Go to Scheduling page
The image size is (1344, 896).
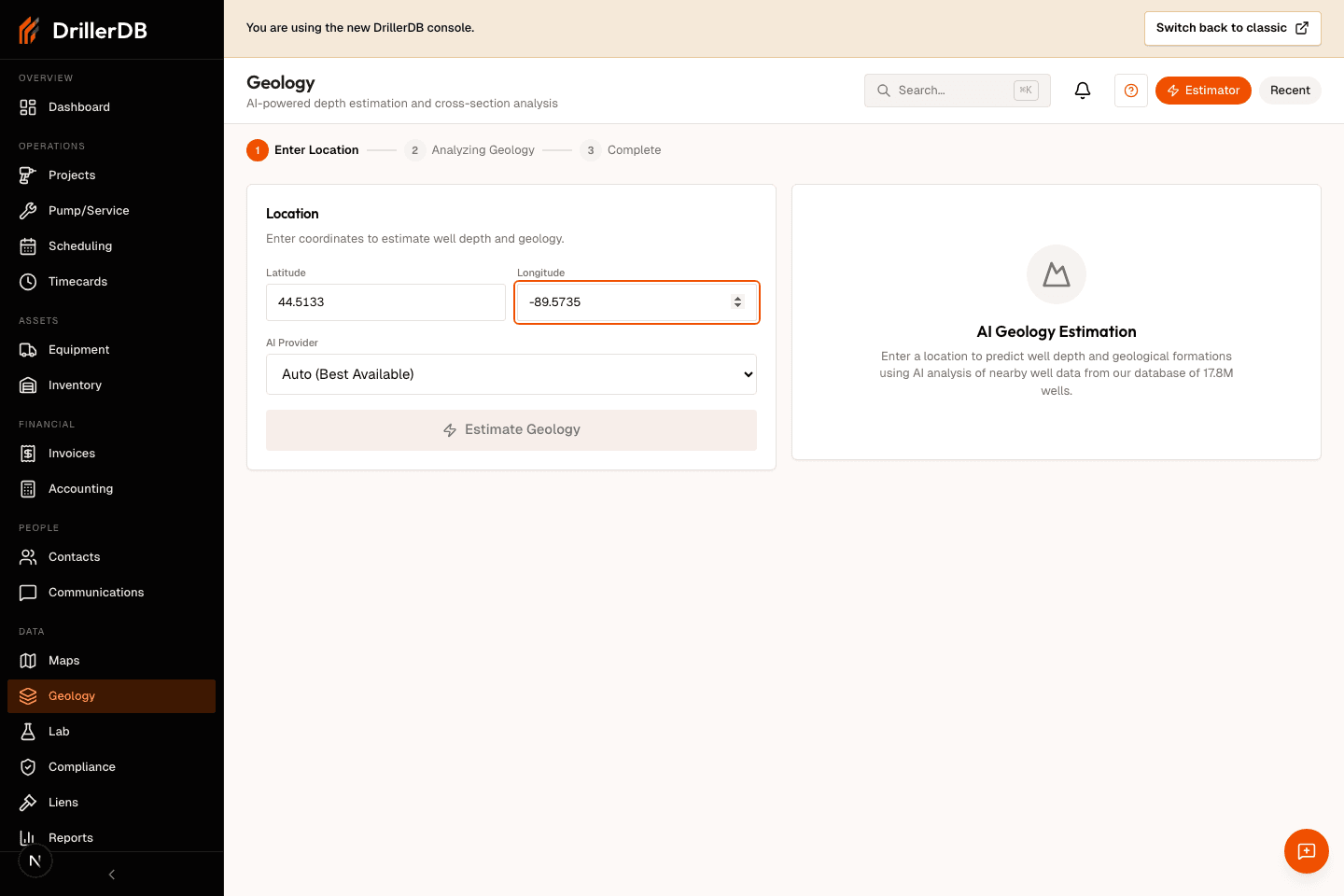tap(111, 246)
